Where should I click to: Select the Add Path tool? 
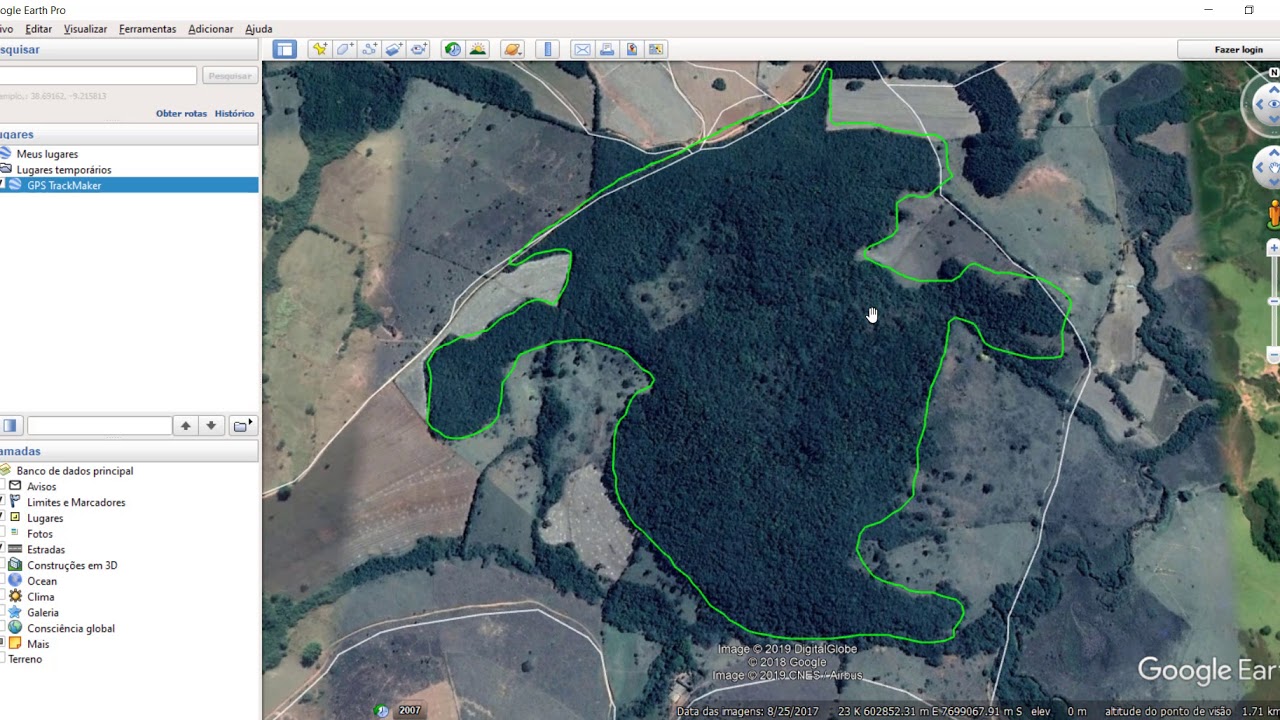370,49
